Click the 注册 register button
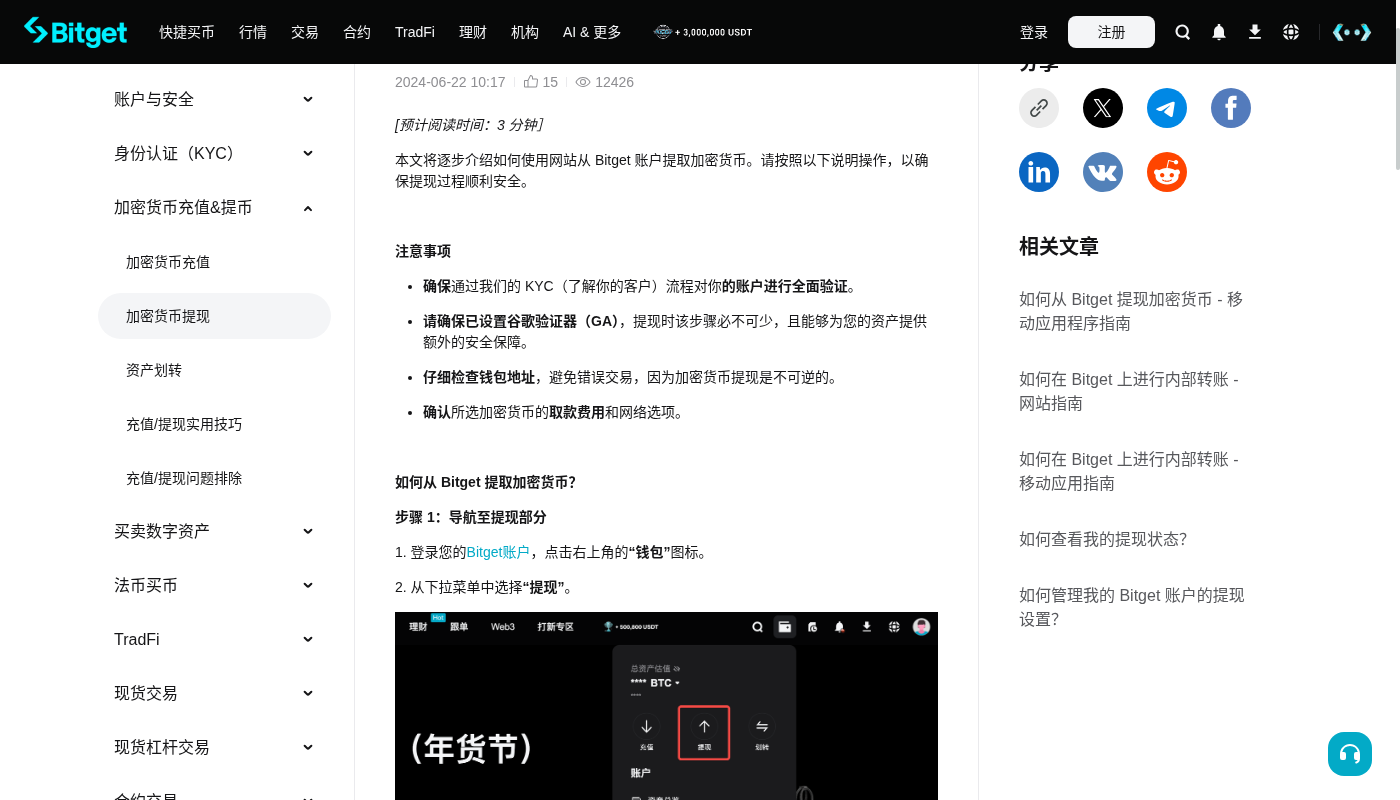 tap(1111, 32)
